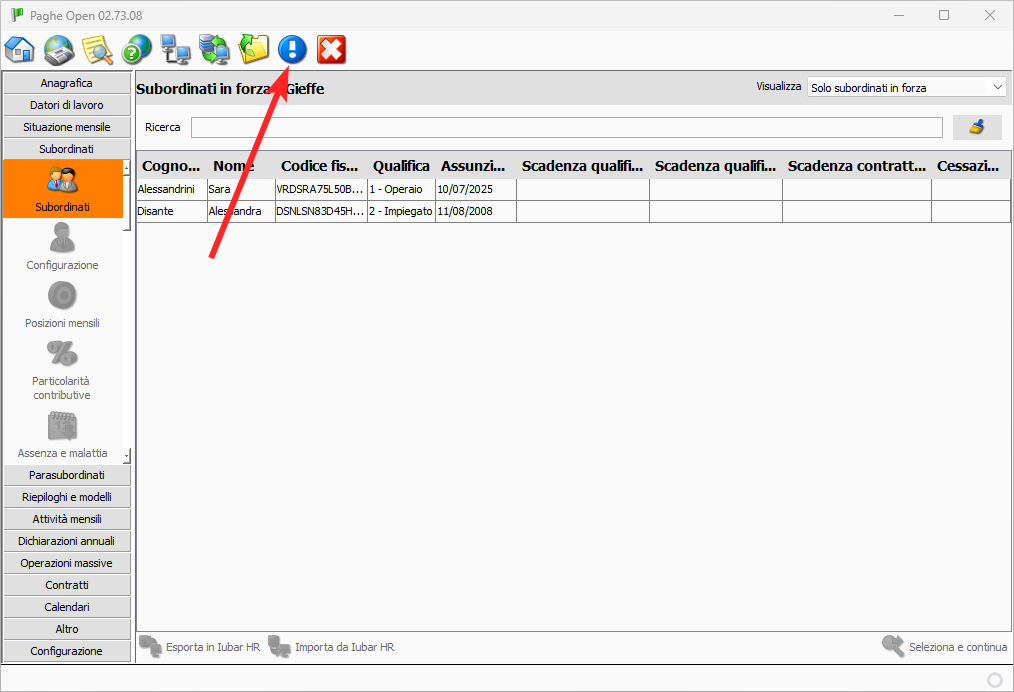Click Seleziona e continua button
This screenshot has height=692, width=1014.
(945, 647)
